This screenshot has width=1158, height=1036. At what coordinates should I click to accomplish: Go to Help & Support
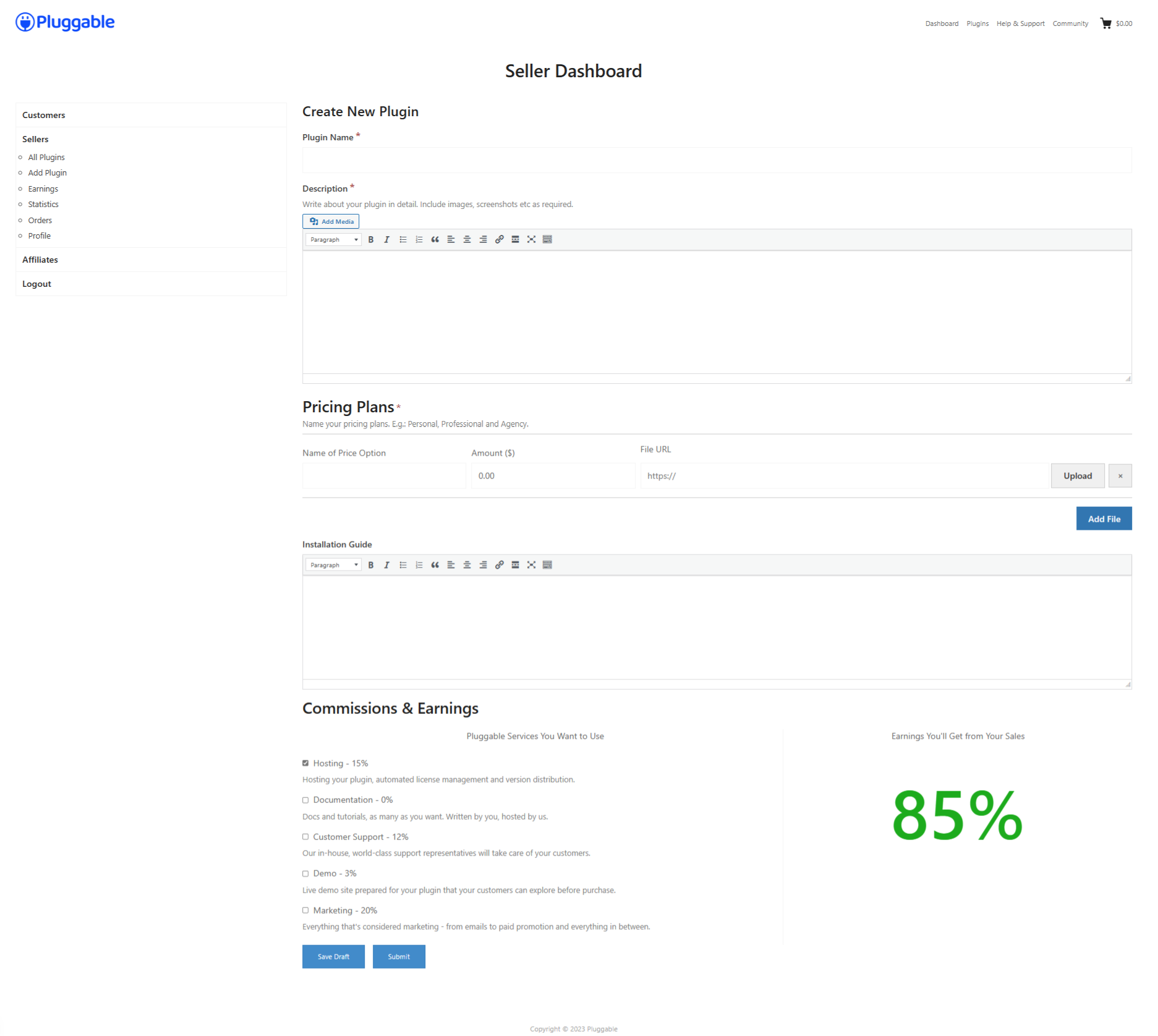1020,23
